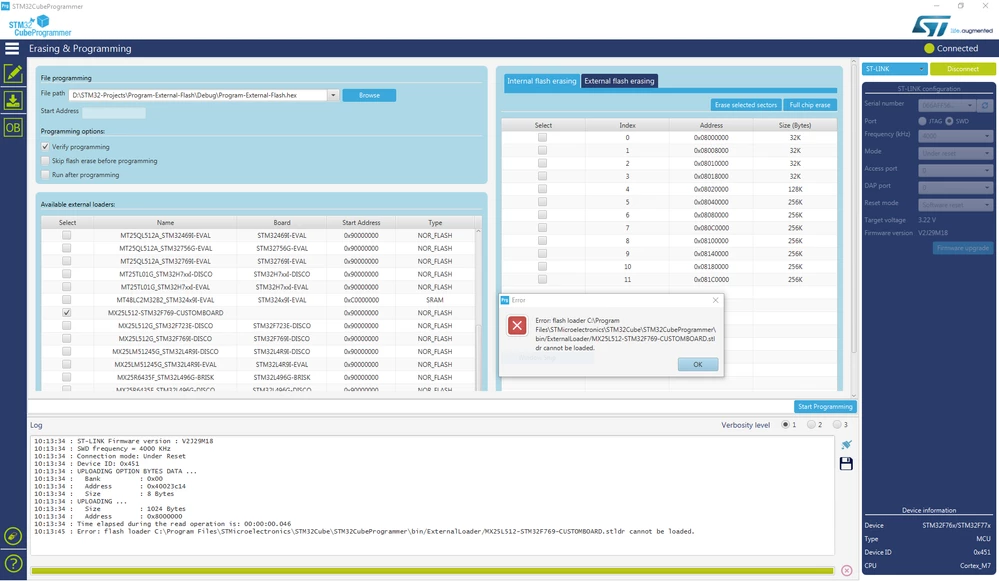This screenshot has width=999, height=581.
Task: Switch to External flash erasing tab
Action: pyautogui.click(x=619, y=81)
